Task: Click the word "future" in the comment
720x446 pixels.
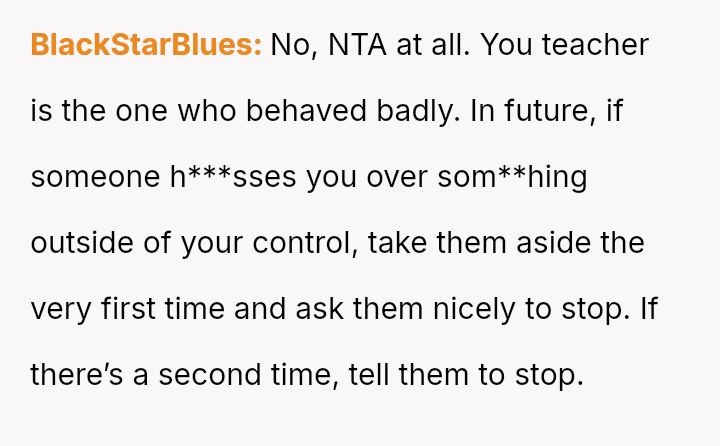Action: (x=545, y=111)
